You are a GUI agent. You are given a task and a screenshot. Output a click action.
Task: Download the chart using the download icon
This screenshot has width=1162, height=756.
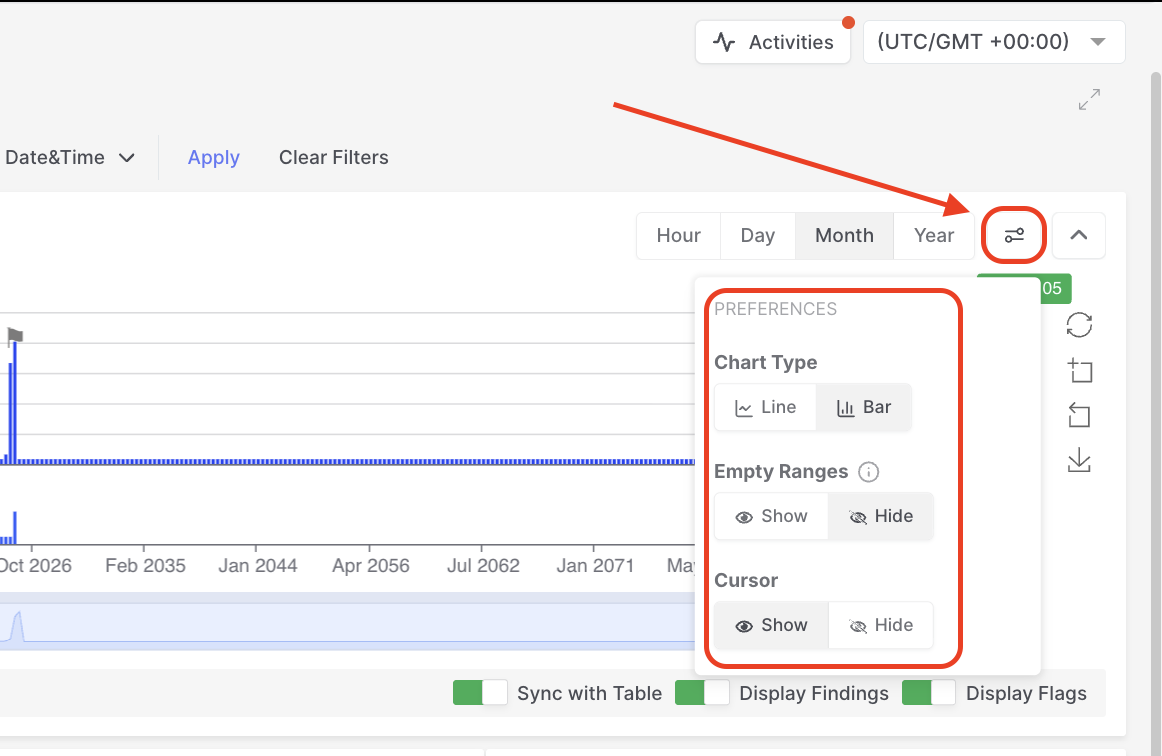[x=1079, y=460]
